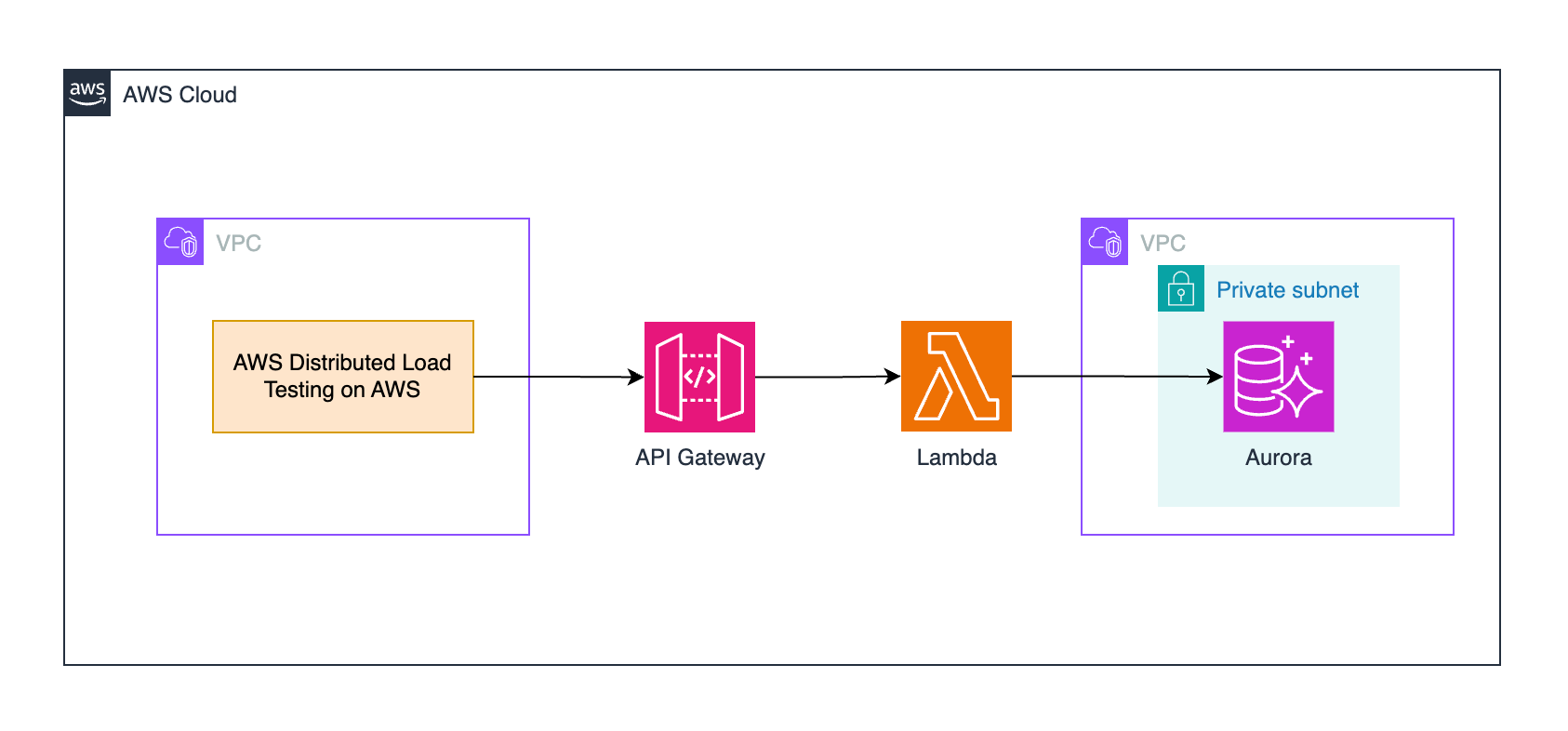
Task: Click the AWS logo icon
Action: [x=87, y=93]
